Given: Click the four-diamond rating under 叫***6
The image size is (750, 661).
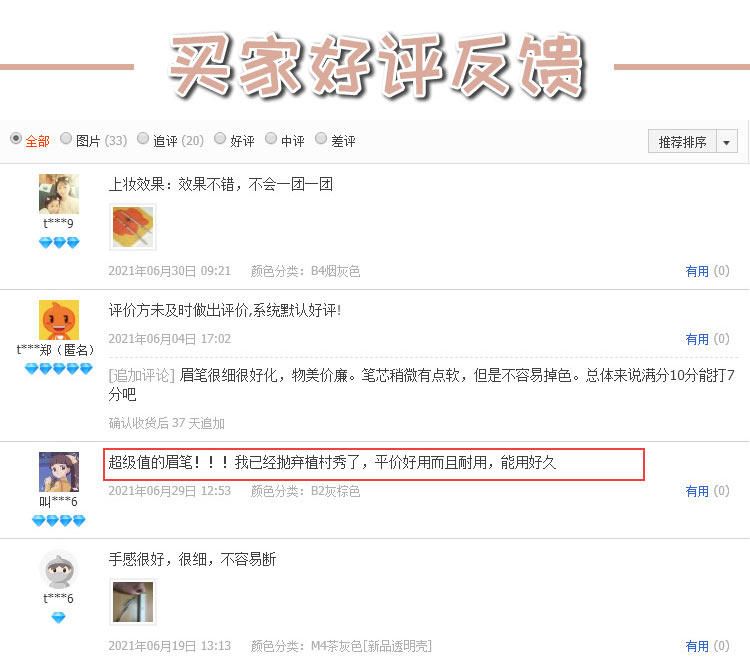Looking at the screenshot, I should 59,520.
